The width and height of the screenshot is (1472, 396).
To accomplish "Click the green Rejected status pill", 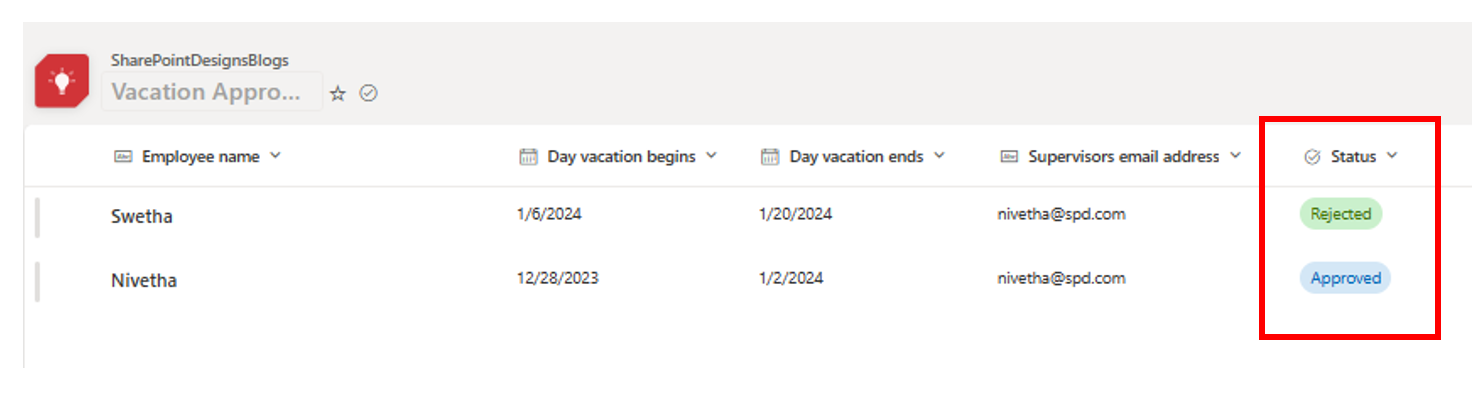I will point(1341,214).
